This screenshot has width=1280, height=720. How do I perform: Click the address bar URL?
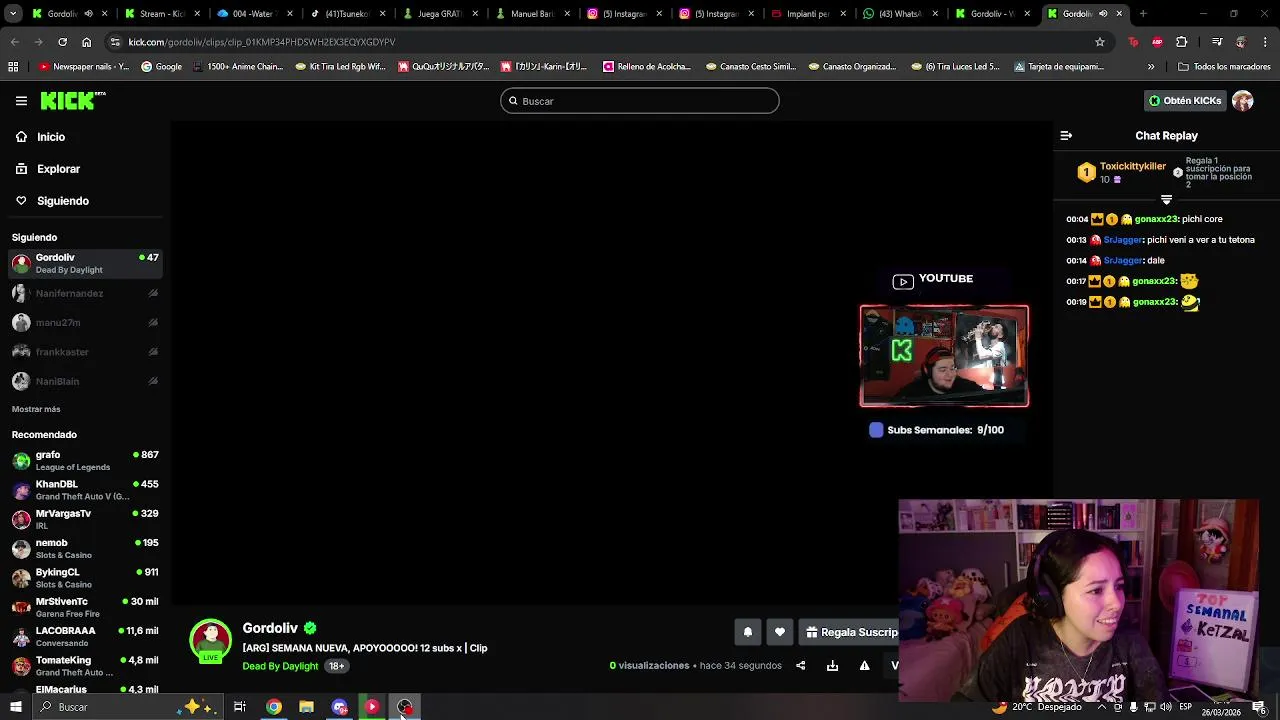(262, 42)
